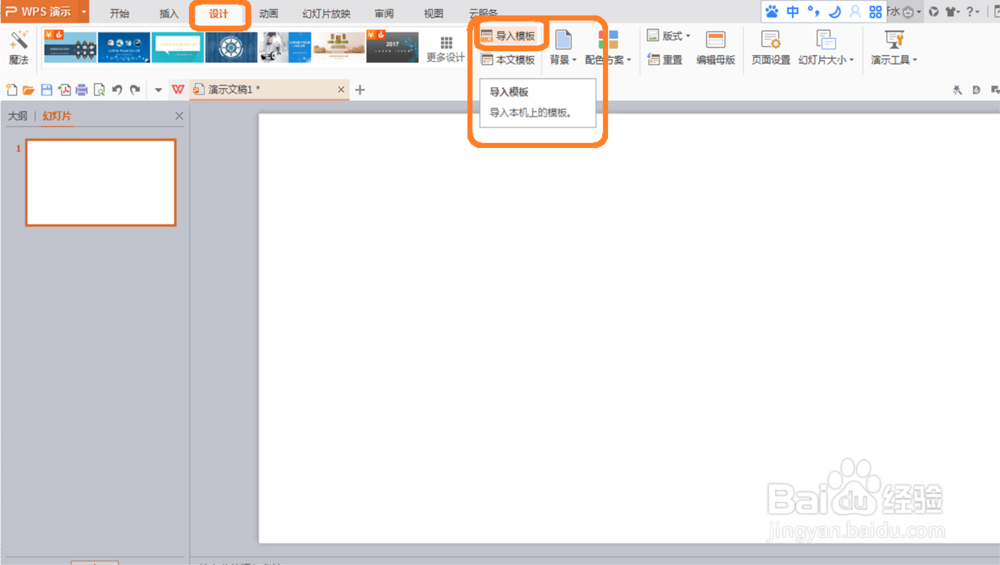Click the print icon
The width and height of the screenshot is (1000, 565).
(82, 90)
